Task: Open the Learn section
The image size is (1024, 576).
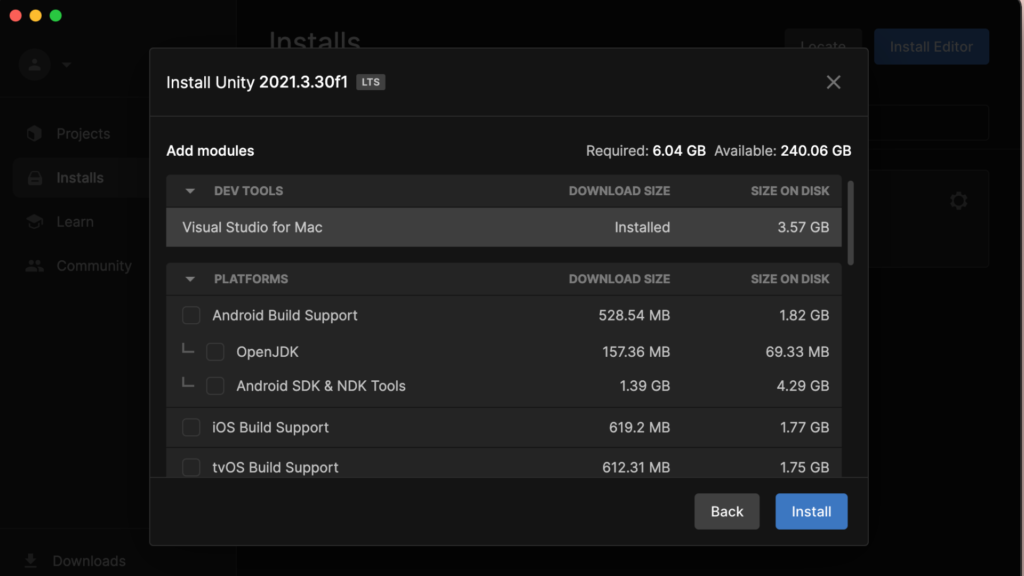Action: [74, 222]
